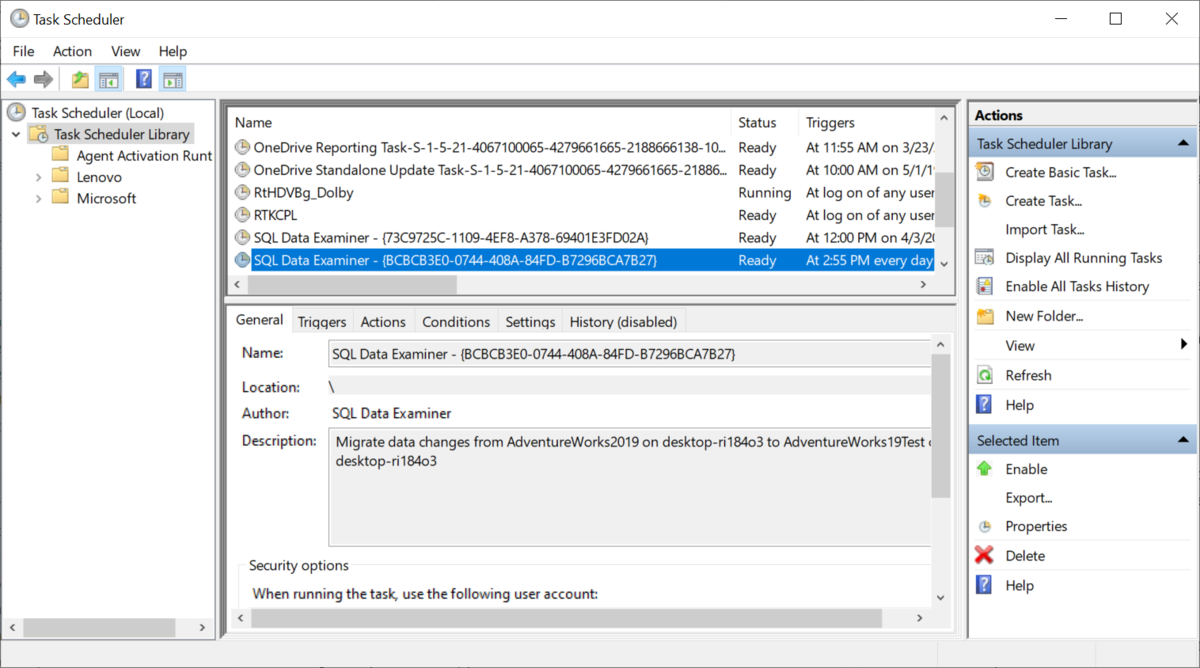Click the Display All Running Tasks link
1200x668 pixels.
point(1084,257)
